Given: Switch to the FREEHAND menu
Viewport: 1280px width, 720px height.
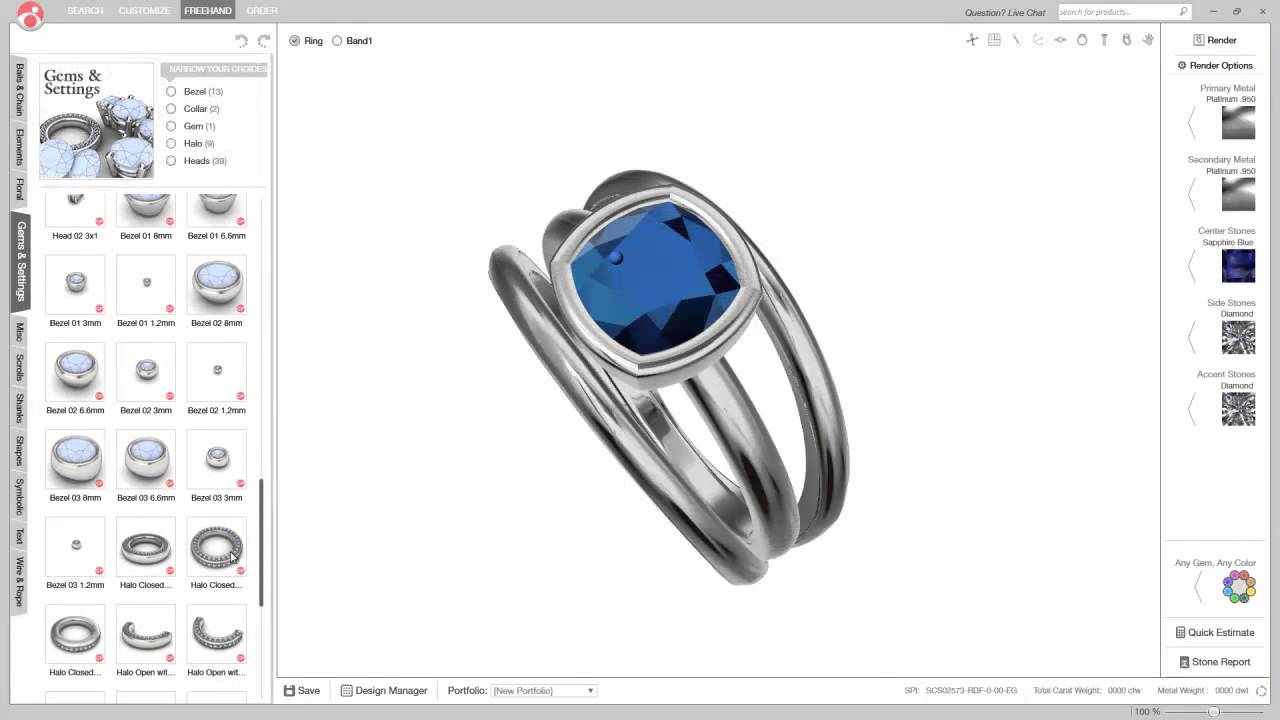Looking at the screenshot, I should 206,10.
